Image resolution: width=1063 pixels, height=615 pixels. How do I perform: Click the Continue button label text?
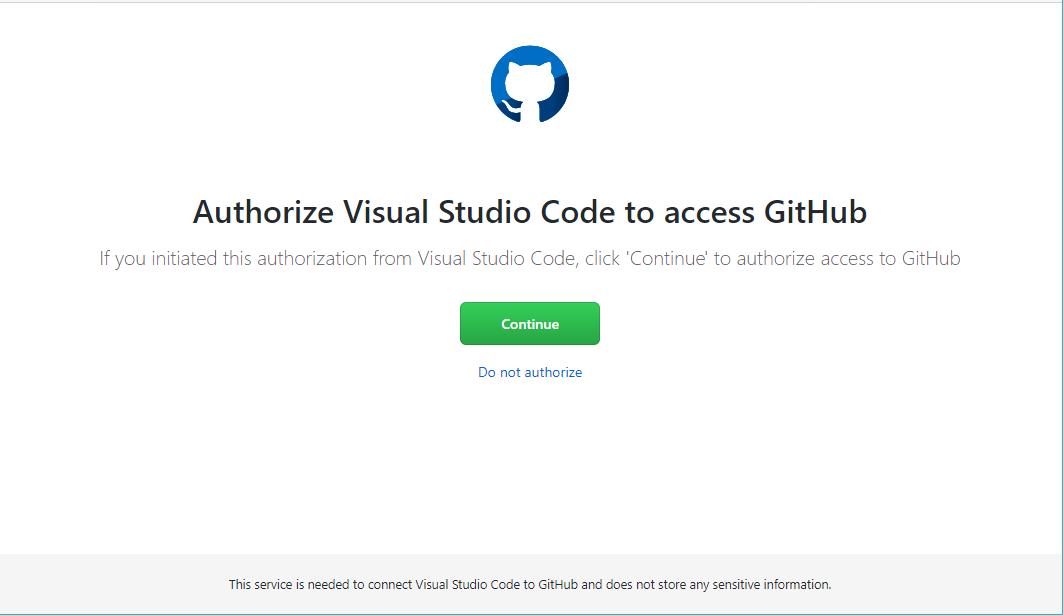[530, 323]
